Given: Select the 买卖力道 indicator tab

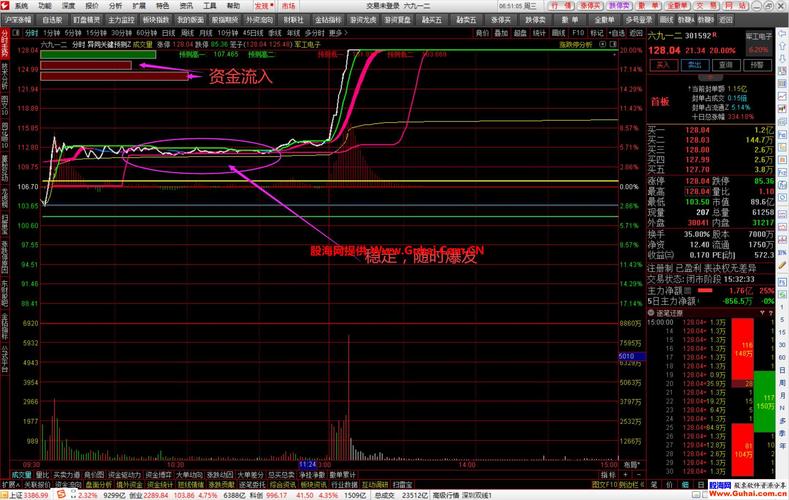Looking at the screenshot, I should point(66,475).
